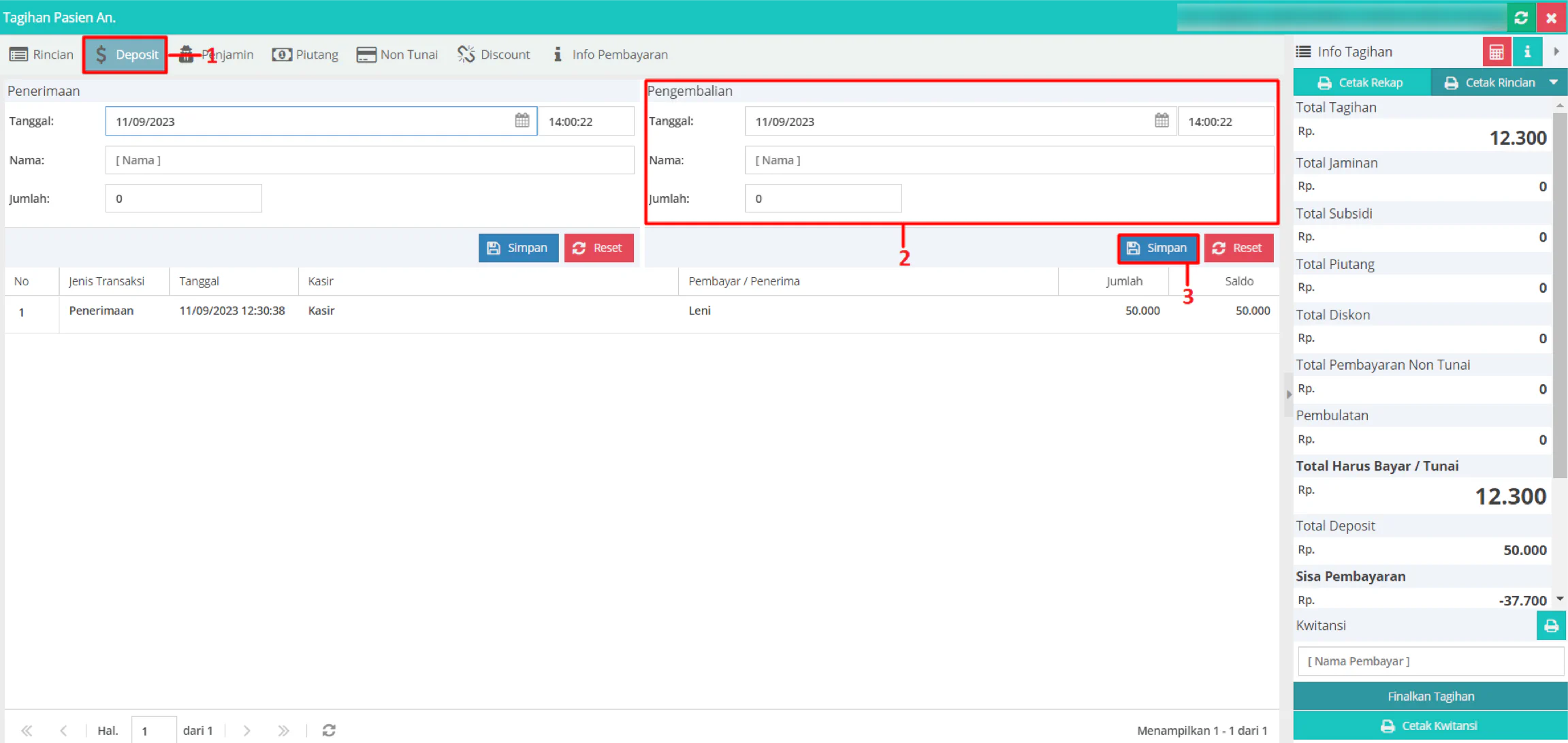Viewport: 1568px width, 743px height.
Task: Click the Info Tagihan scrollbar up arrow
Action: pos(1560,106)
